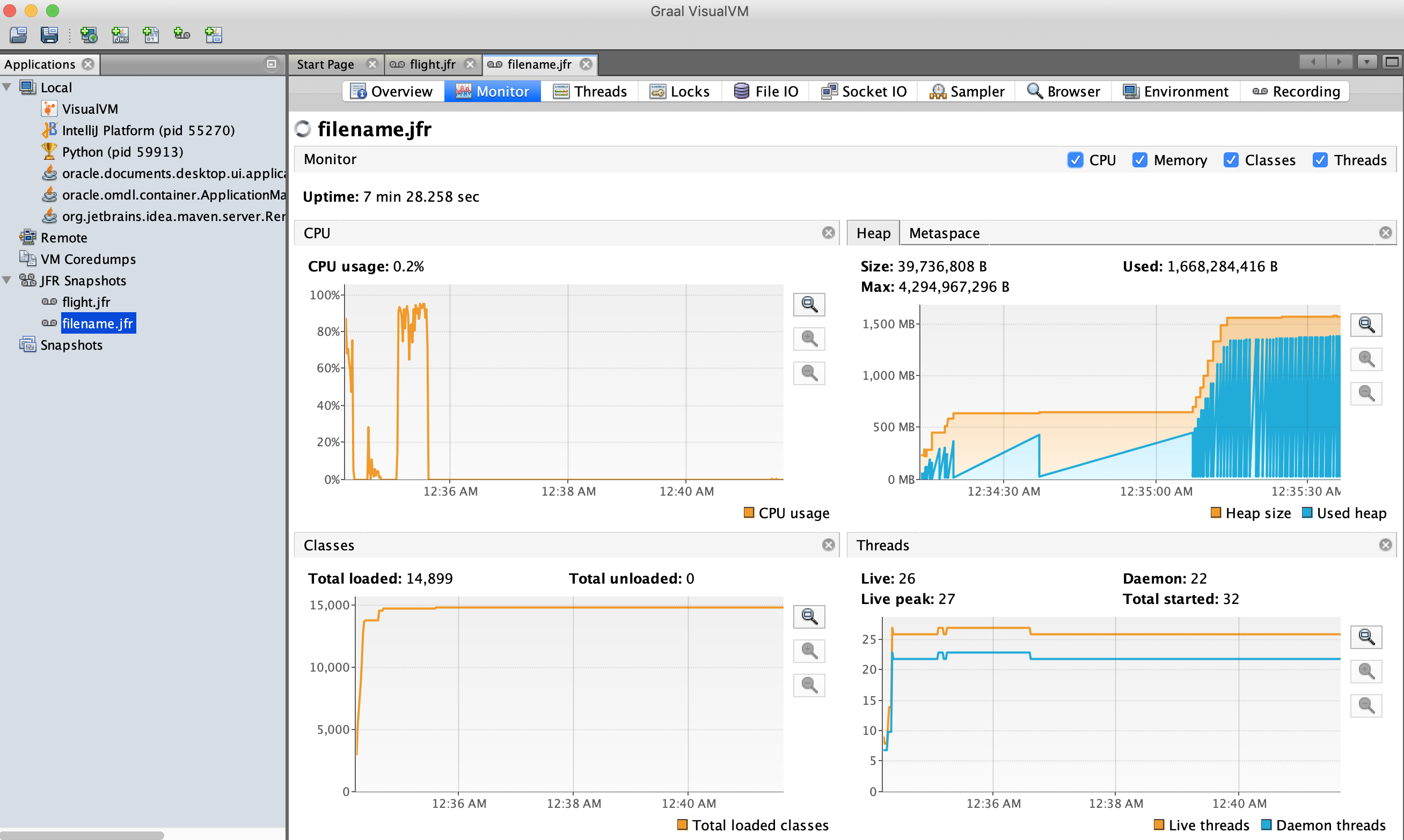Open the Sampler view tab
The height and width of the screenshot is (840, 1404).
coord(967,92)
